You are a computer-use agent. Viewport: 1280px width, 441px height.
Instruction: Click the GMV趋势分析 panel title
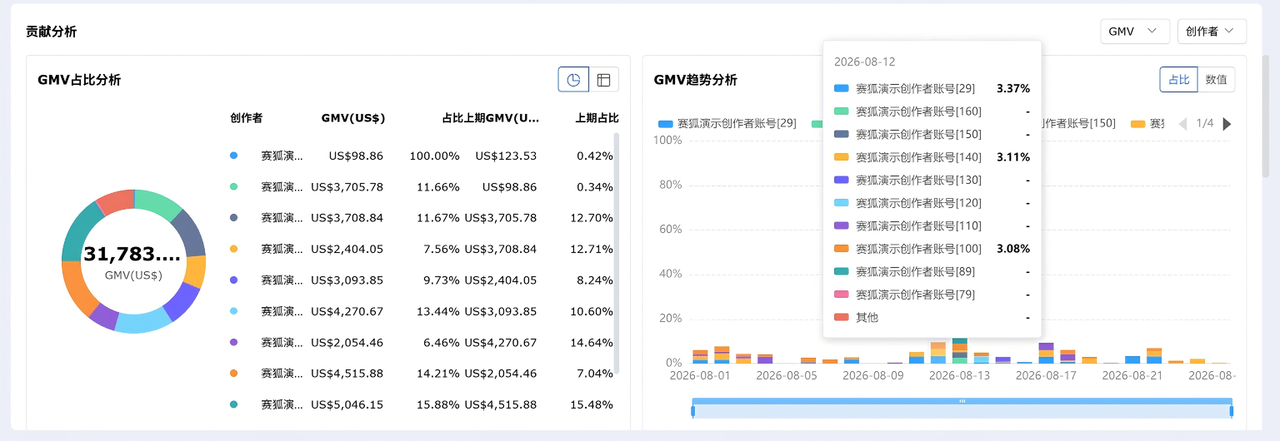click(x=695, y=80)
